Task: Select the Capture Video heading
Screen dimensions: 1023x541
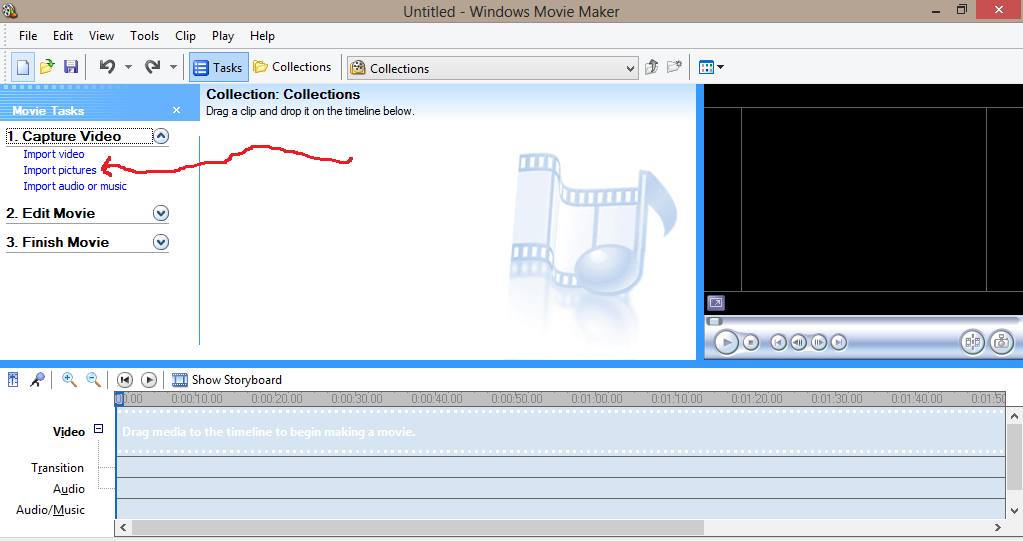Action: coord(64,136)
